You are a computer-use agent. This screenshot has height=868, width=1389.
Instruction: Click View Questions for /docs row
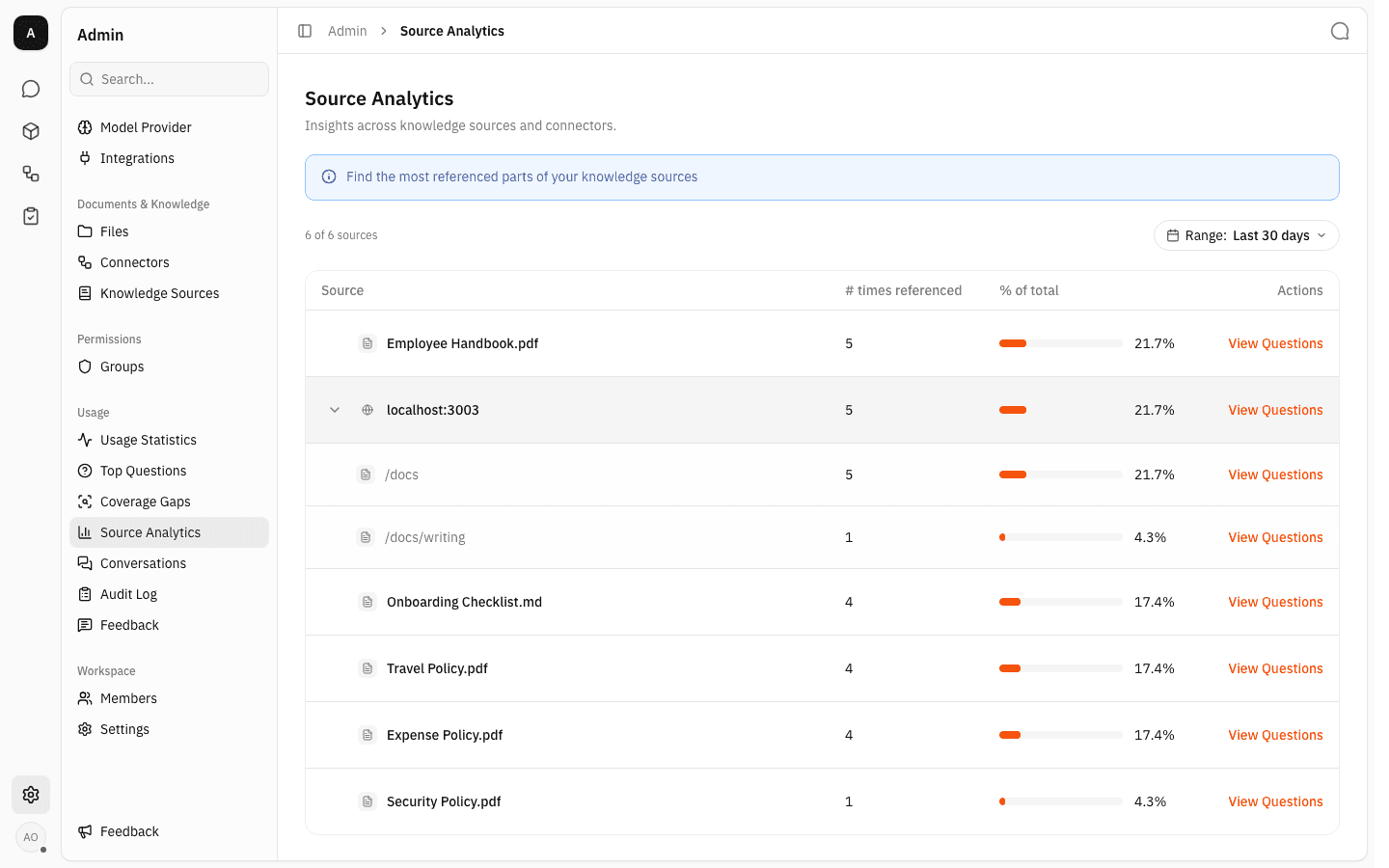tap(1275, 475)
